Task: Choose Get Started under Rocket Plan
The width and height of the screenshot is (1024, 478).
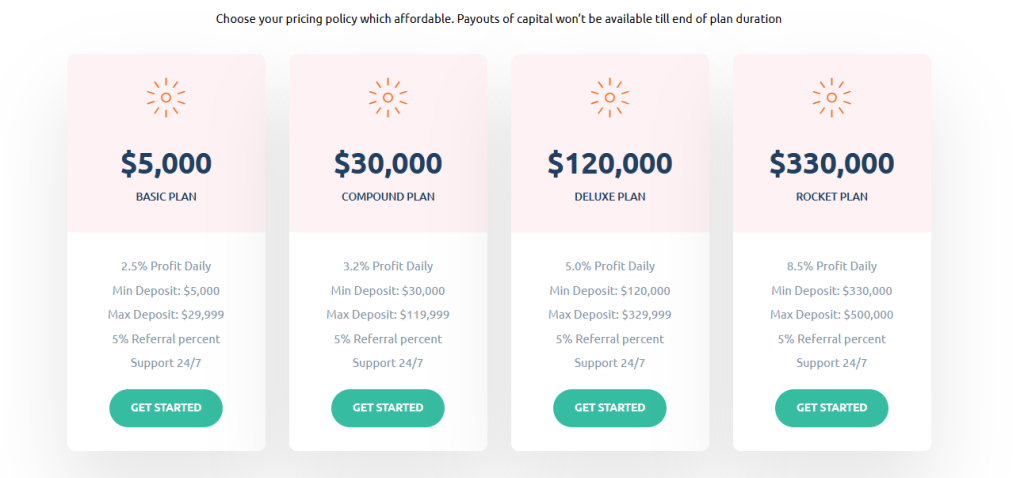Action: tap(832, 408)
